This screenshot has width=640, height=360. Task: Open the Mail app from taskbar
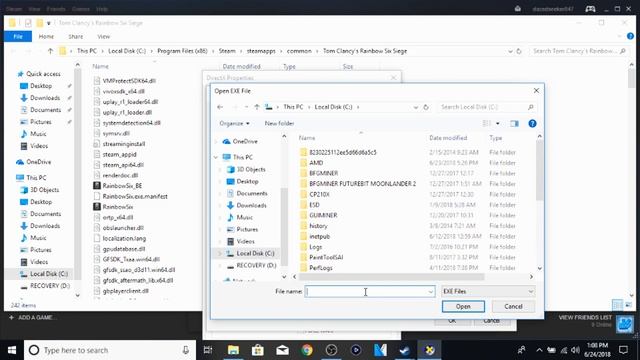[x=282, y=350]
